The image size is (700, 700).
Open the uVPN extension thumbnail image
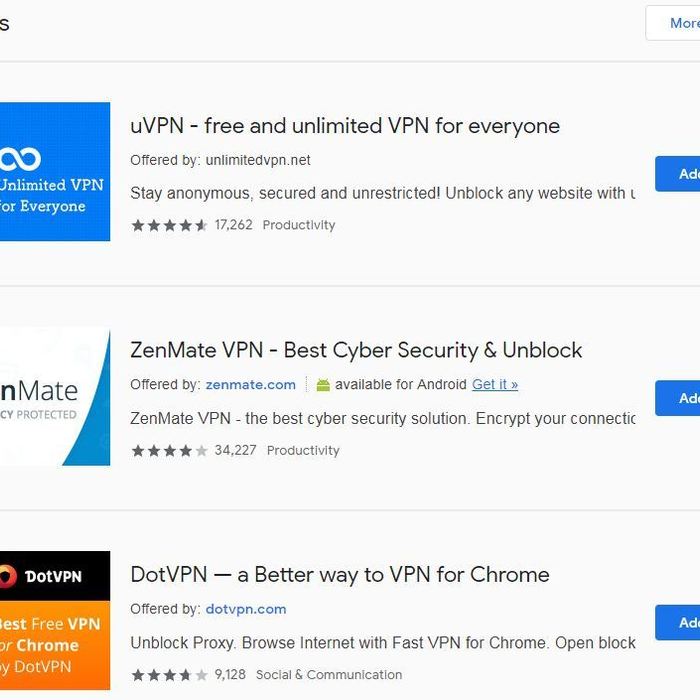click(55, 171)
